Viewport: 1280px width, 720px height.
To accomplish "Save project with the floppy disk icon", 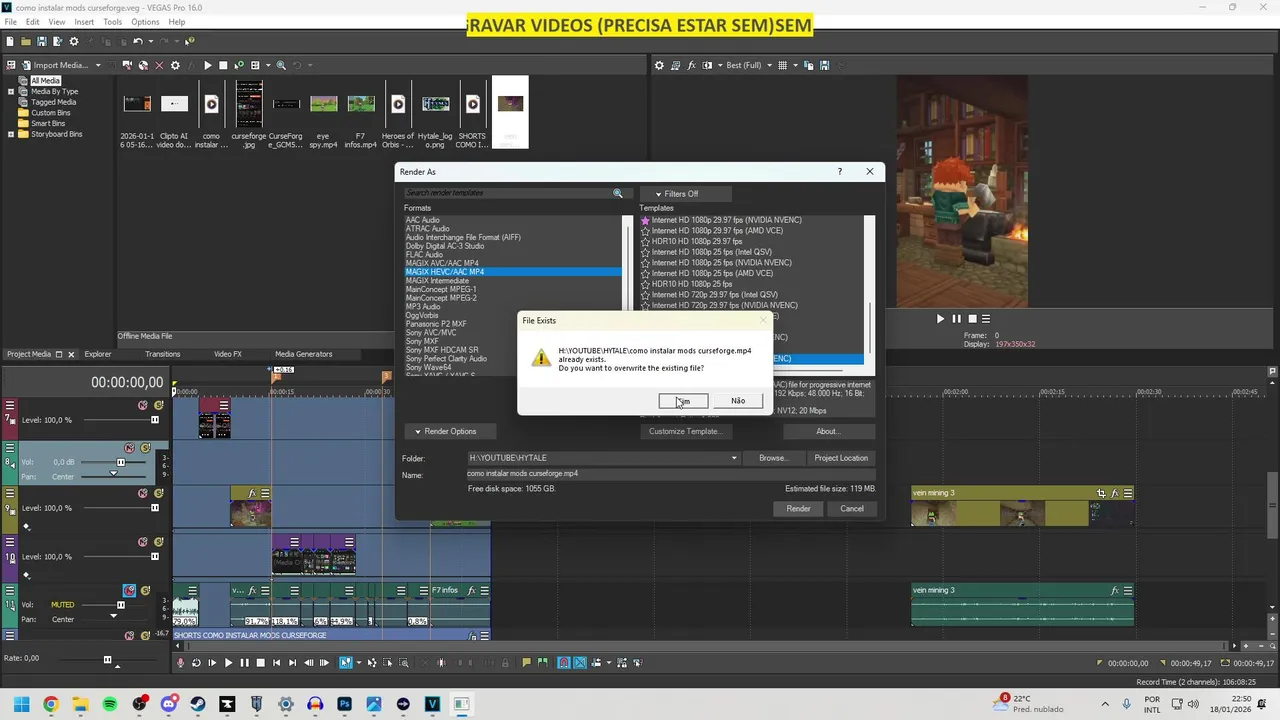I will click(x=42, y=41).
